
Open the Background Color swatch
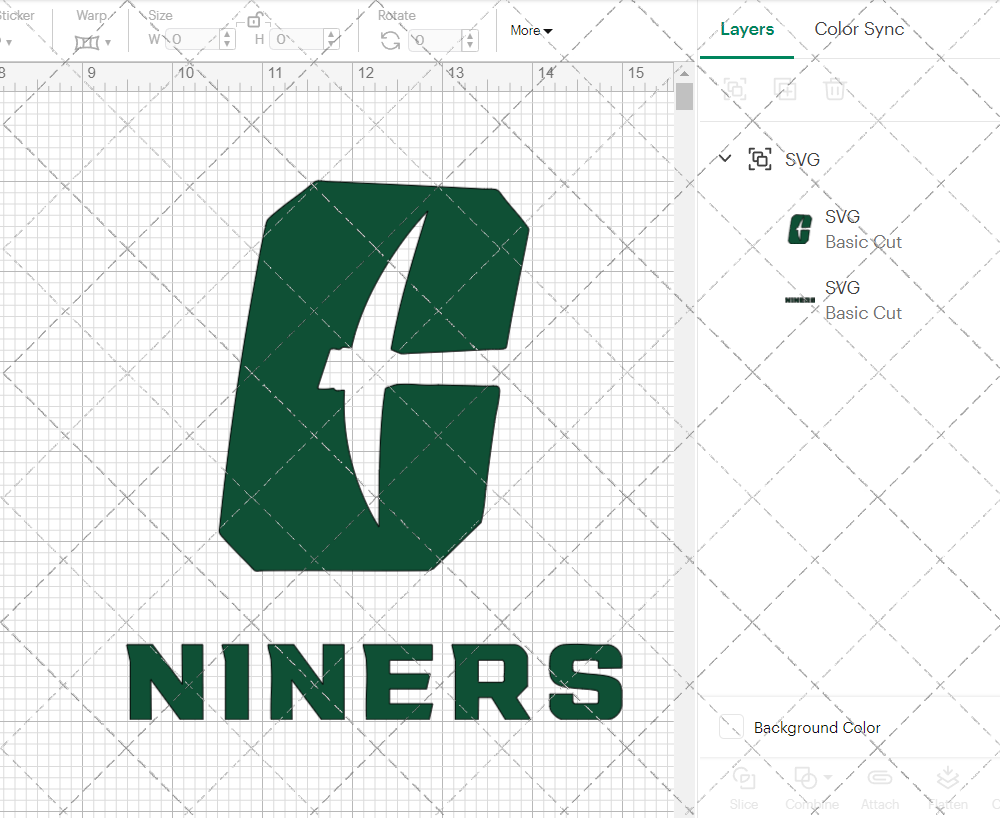point(731,727)
